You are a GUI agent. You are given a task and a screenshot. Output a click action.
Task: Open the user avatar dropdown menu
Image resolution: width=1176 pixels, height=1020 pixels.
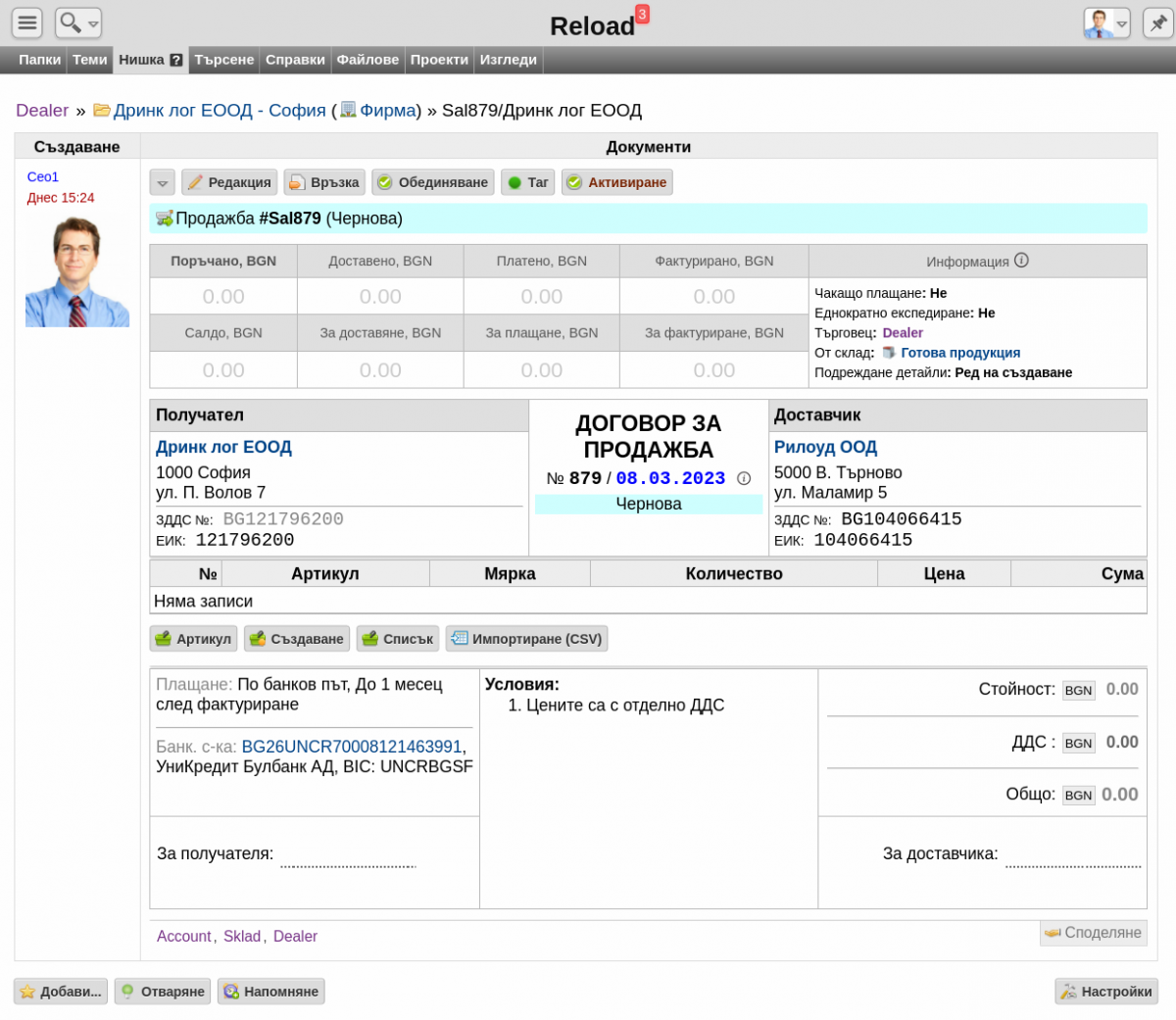[1106, 23]
